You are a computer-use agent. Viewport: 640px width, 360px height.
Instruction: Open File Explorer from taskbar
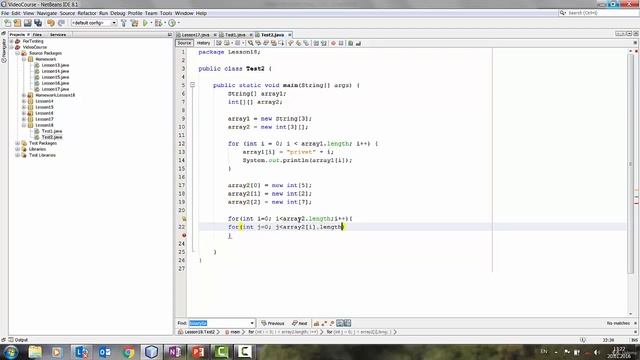point(35,352)
